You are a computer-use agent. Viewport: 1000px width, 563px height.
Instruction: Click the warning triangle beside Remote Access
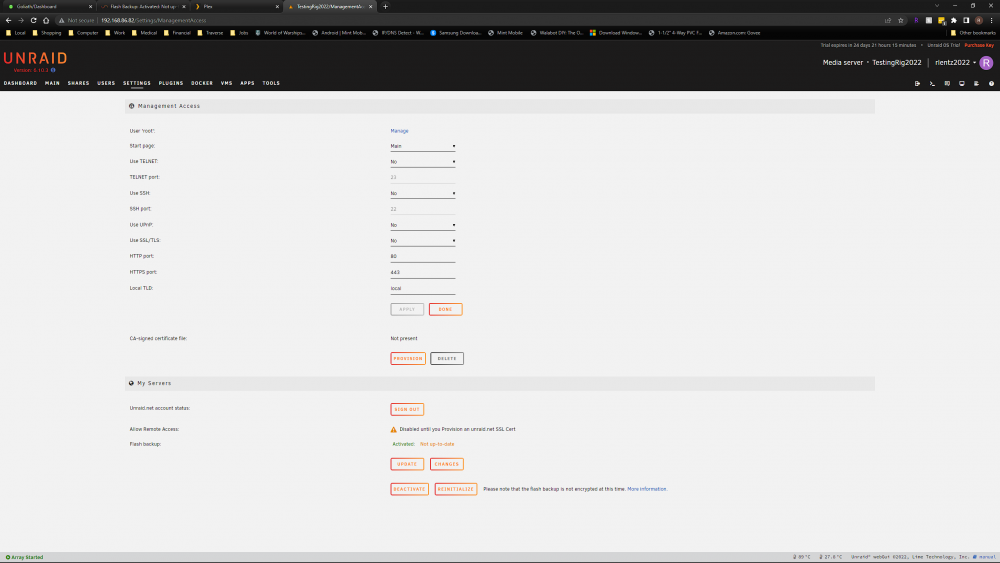(393, 430)
